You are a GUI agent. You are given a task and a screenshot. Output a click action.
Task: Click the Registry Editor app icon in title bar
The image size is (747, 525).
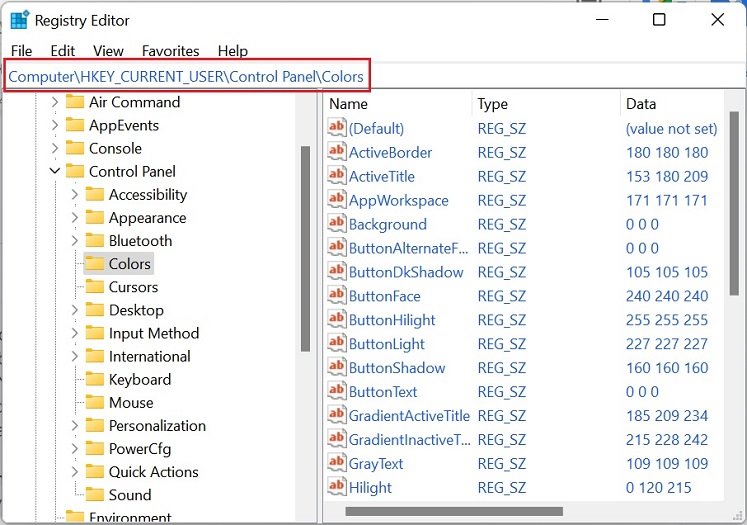[19, 20]
